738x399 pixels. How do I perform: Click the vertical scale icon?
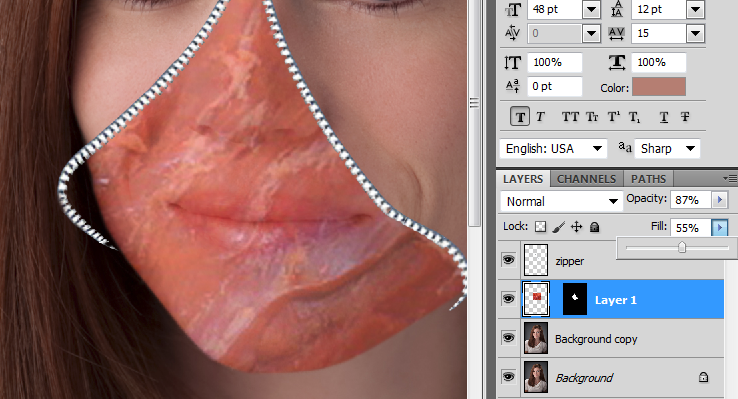(513, 63)
